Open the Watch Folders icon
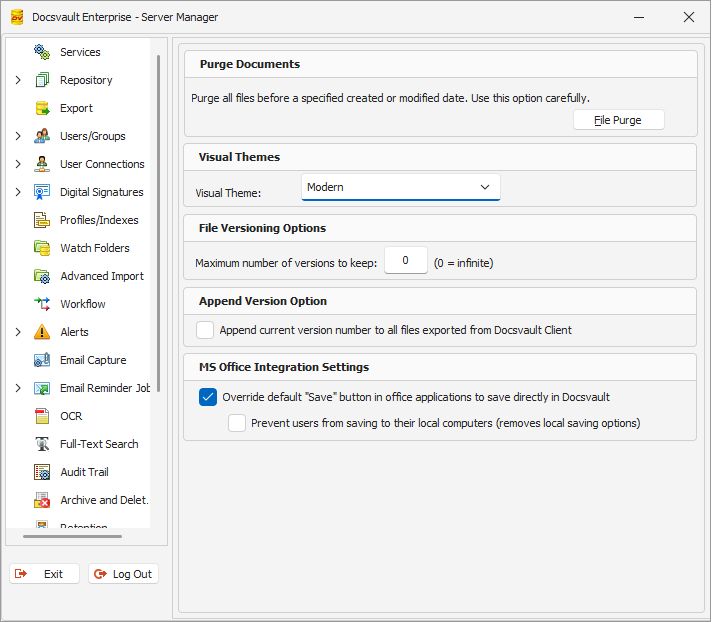The width and height of the screenshot is (714, 622). (42, 248)
